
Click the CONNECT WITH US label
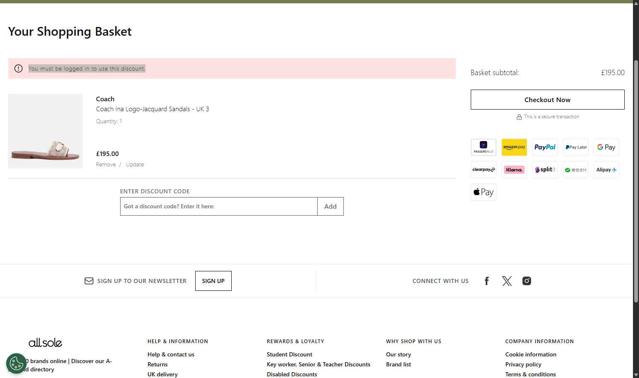(441, 281)
